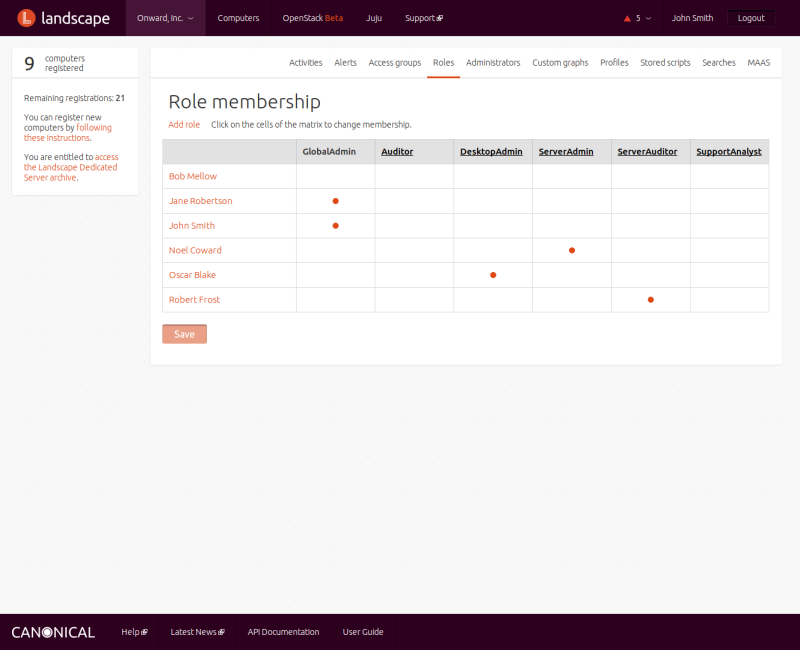Image resolution: width=800 pixels, height=650 pixels.
Task: Click the red alerts triangle icon
Action: tap(627, 18)
